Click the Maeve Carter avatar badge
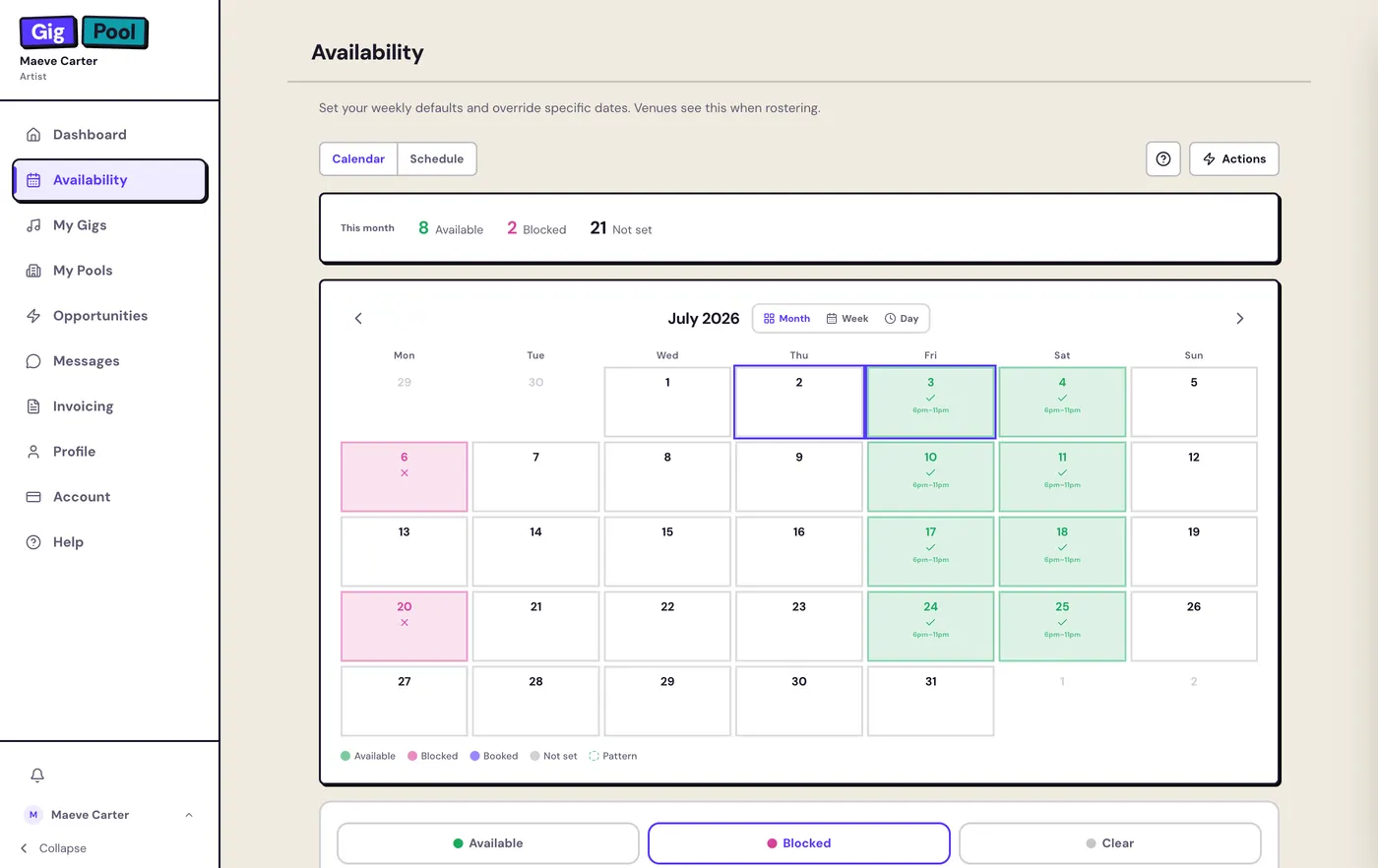Viewport: 1378px width, 868px height. click(33, 815)
